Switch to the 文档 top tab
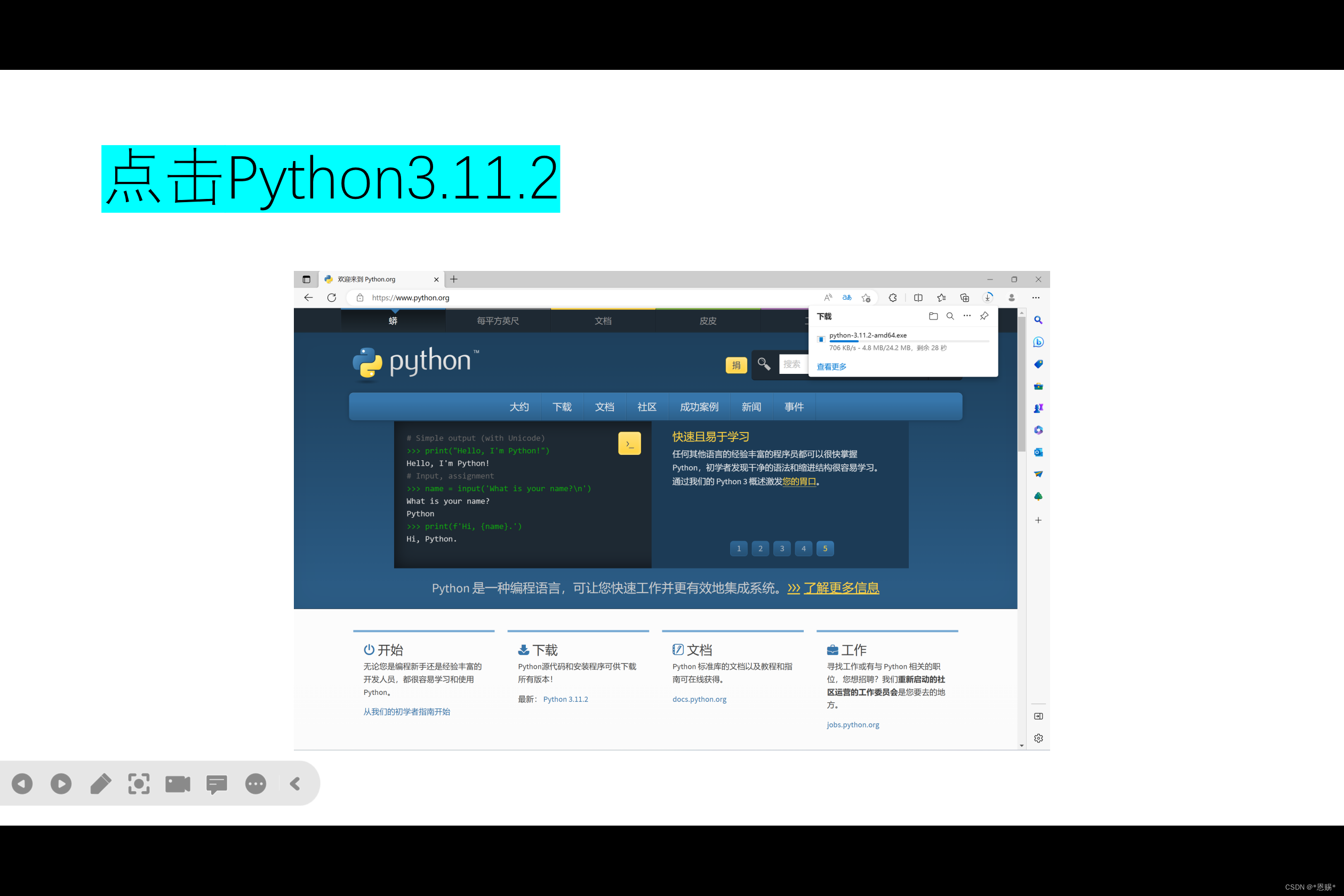1344x896 pixels. [603, 321]
